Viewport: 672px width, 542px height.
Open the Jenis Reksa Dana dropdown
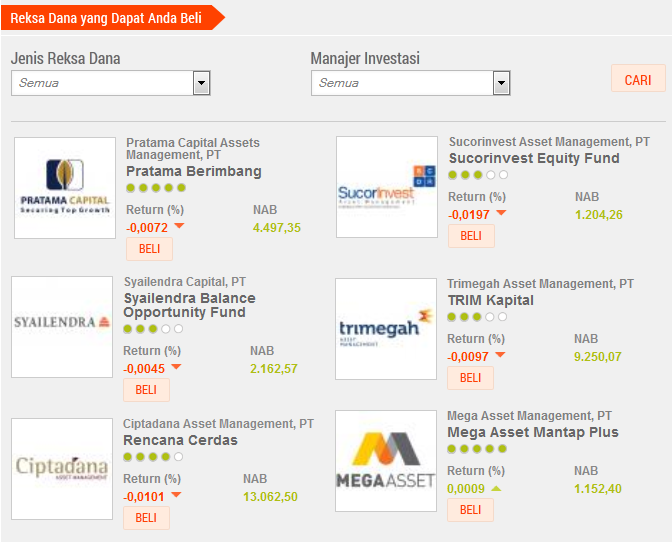pos(201,83)
